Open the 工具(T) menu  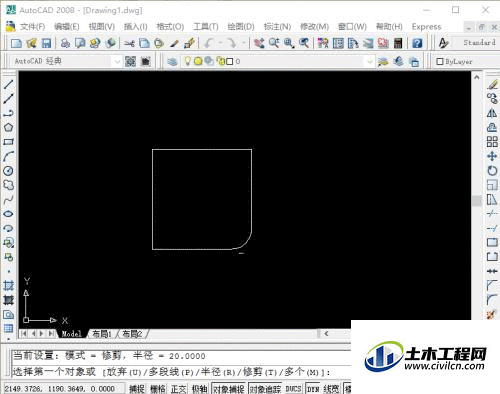[x=206, y=27]
